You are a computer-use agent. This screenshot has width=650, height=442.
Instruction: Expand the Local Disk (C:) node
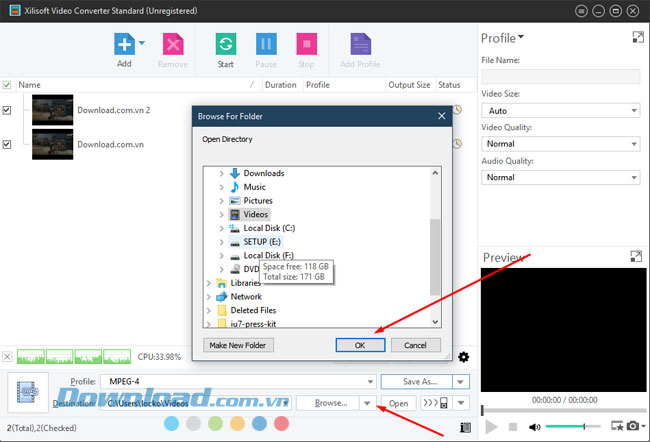point(221,228)
